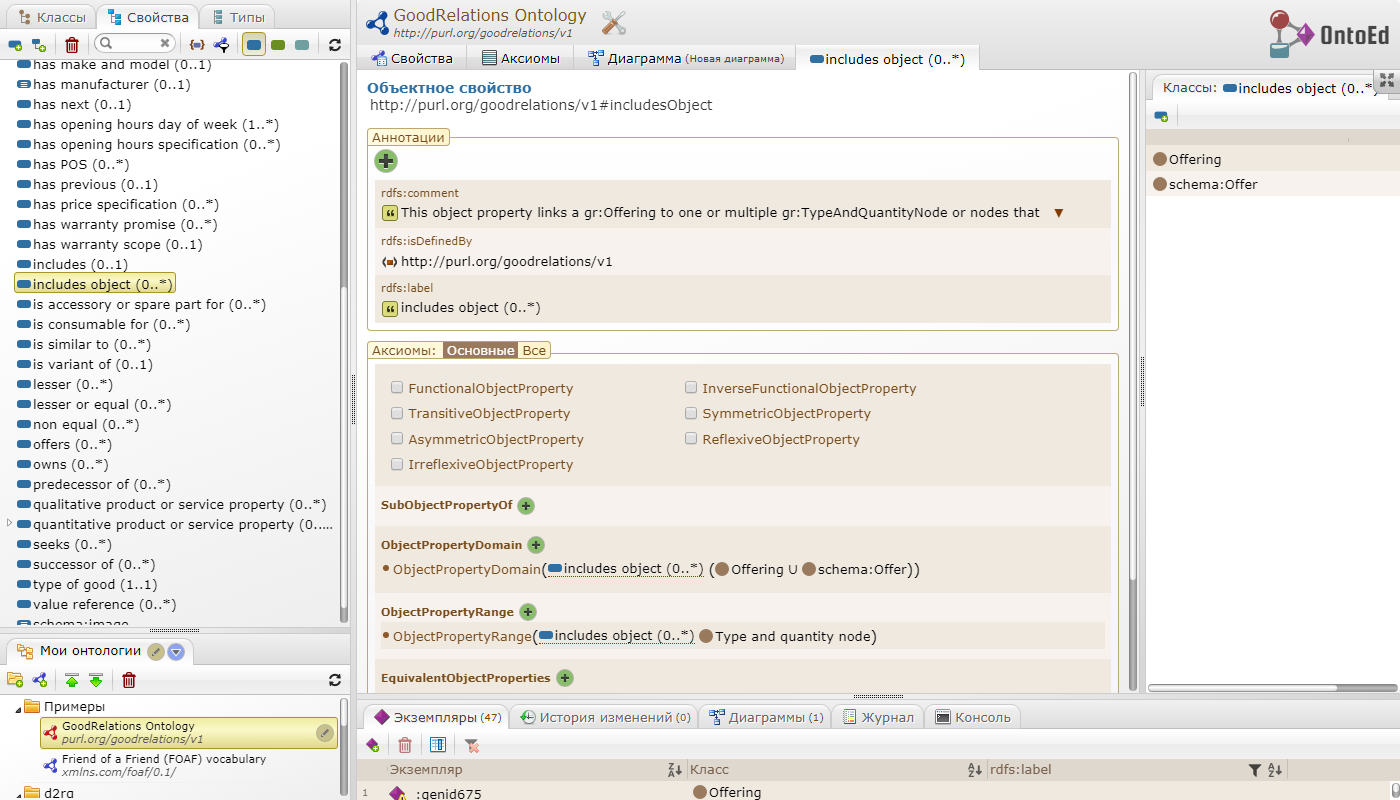The image size is (1400, 800).
Task: Delete the instance with the instances-panel trash icon
Action: point(405,745)
